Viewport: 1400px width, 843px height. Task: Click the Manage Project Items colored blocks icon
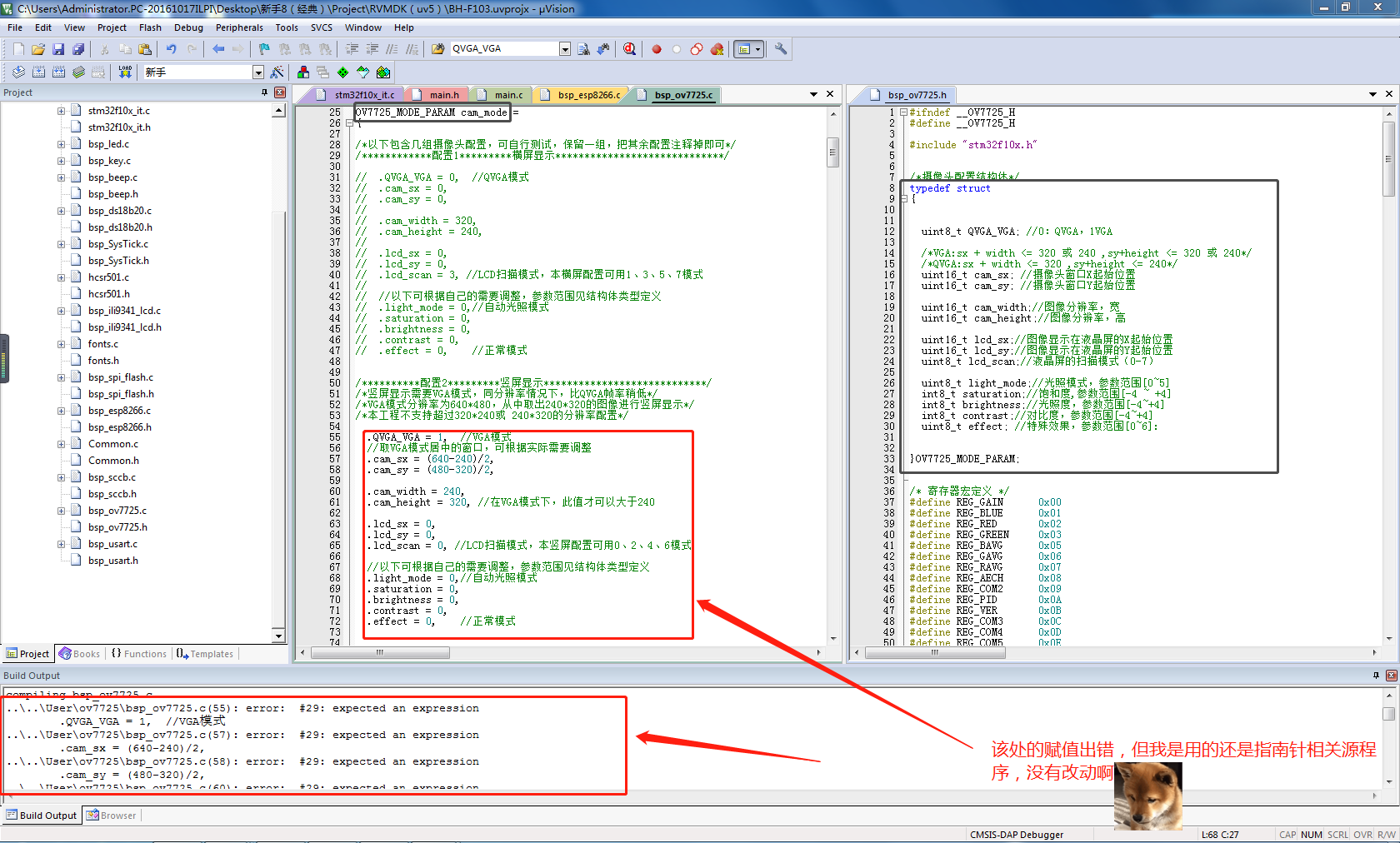[x=303, y=72]
